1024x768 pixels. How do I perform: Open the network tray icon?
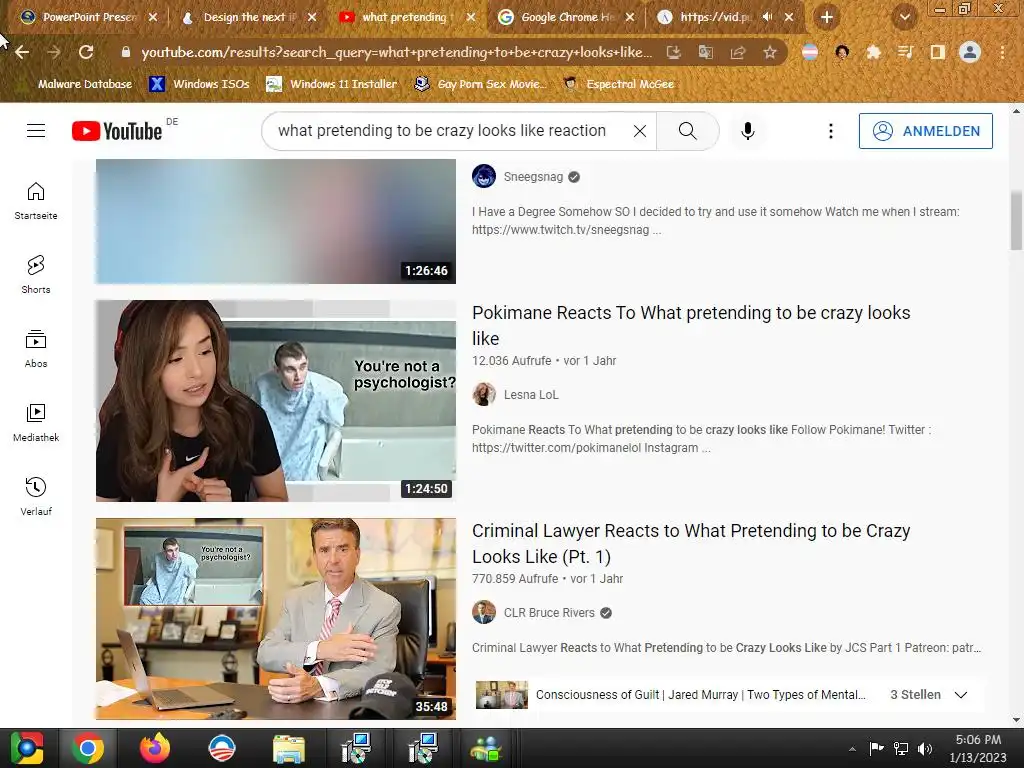(x=901, y=749)
